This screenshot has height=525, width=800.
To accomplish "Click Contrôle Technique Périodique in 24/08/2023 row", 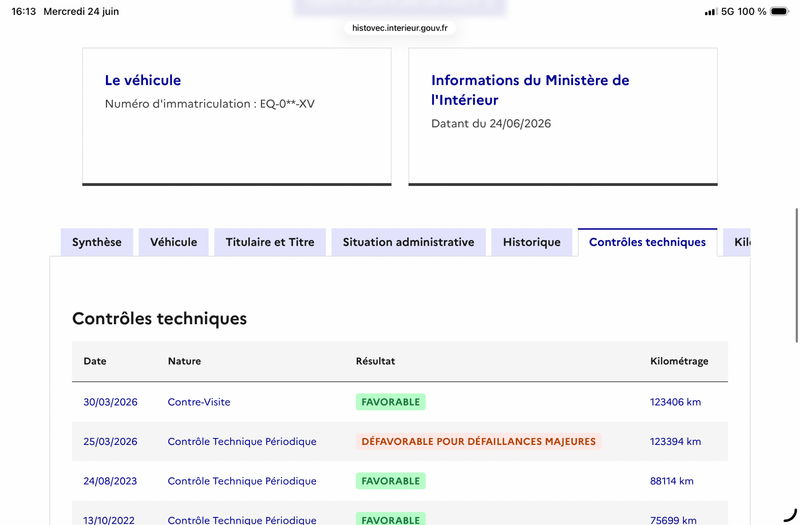I will click(x=242, y=481).
